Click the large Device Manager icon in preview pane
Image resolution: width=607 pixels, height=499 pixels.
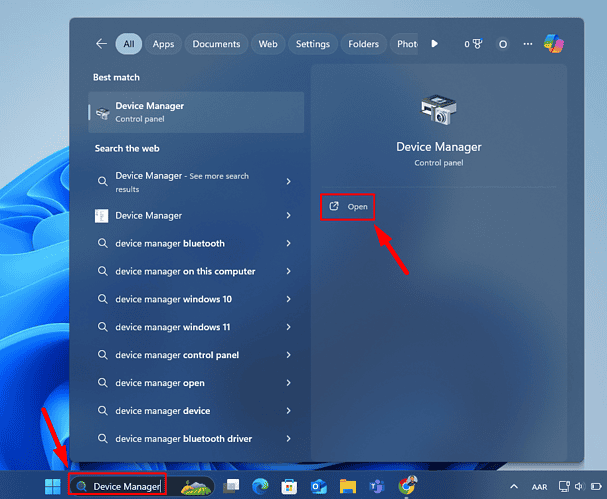tap(439, 110)
